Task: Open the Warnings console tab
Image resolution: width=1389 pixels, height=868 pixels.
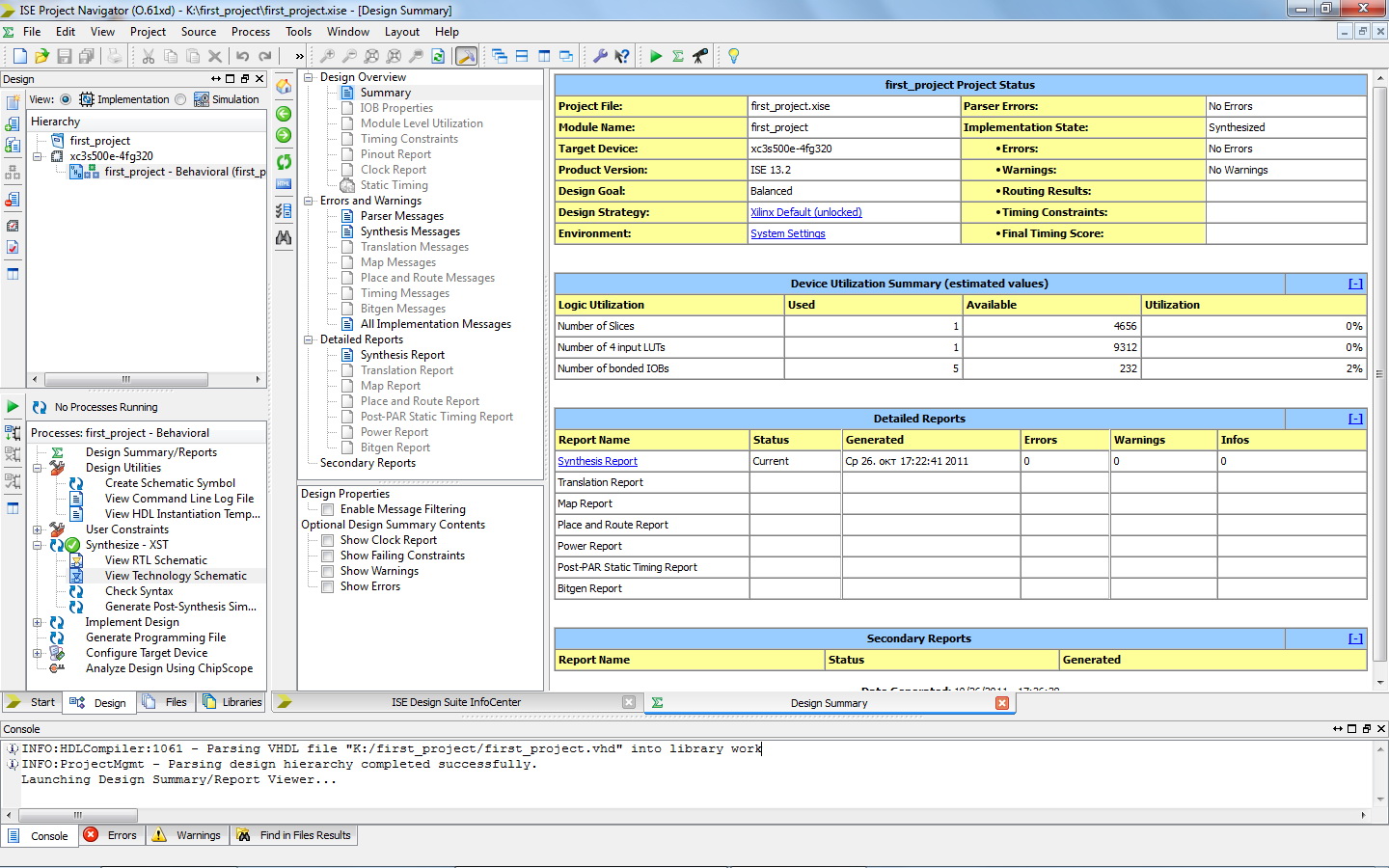Action: point(187,835)
